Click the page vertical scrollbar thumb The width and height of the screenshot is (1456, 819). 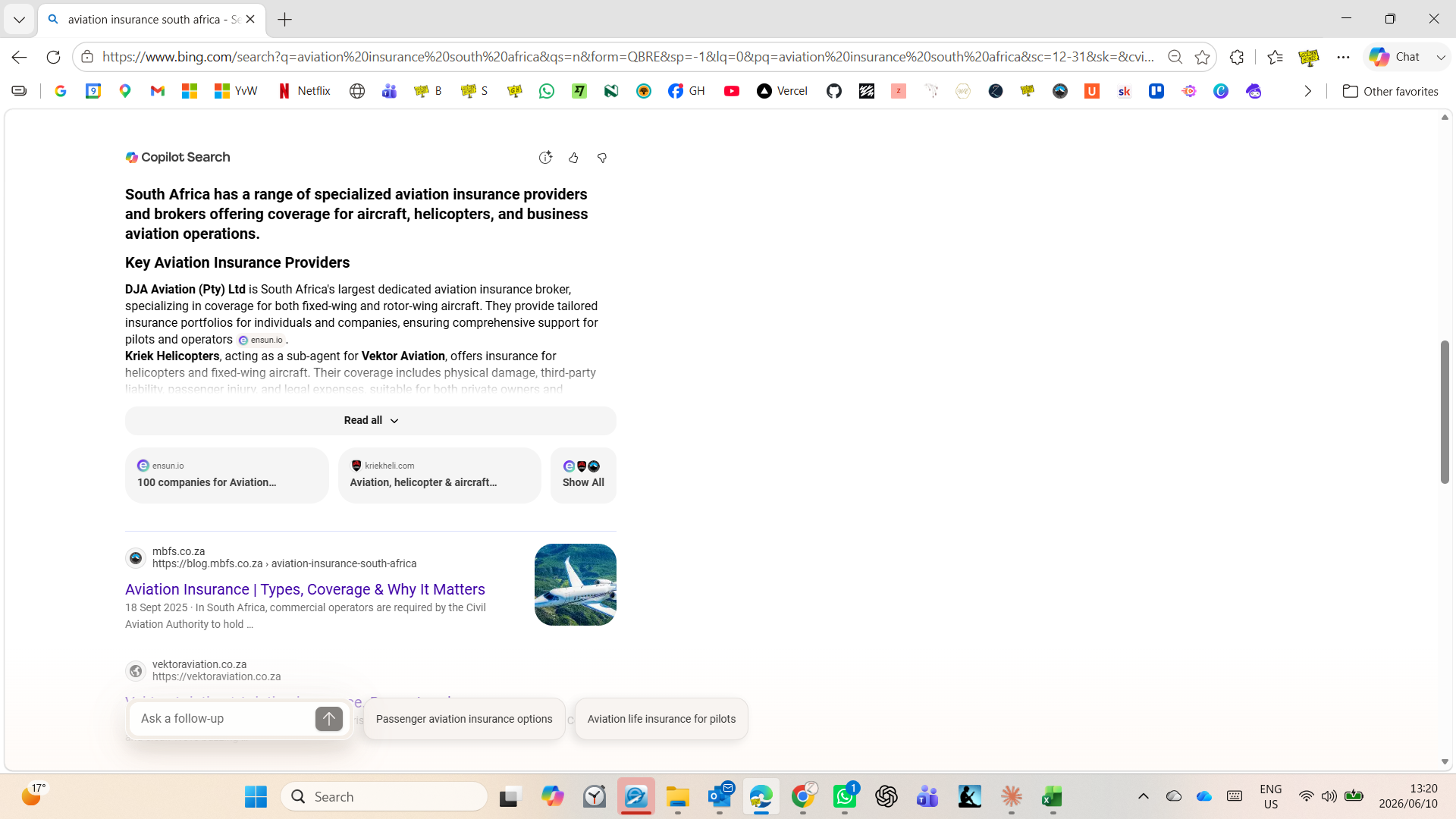pos(1445,412)
